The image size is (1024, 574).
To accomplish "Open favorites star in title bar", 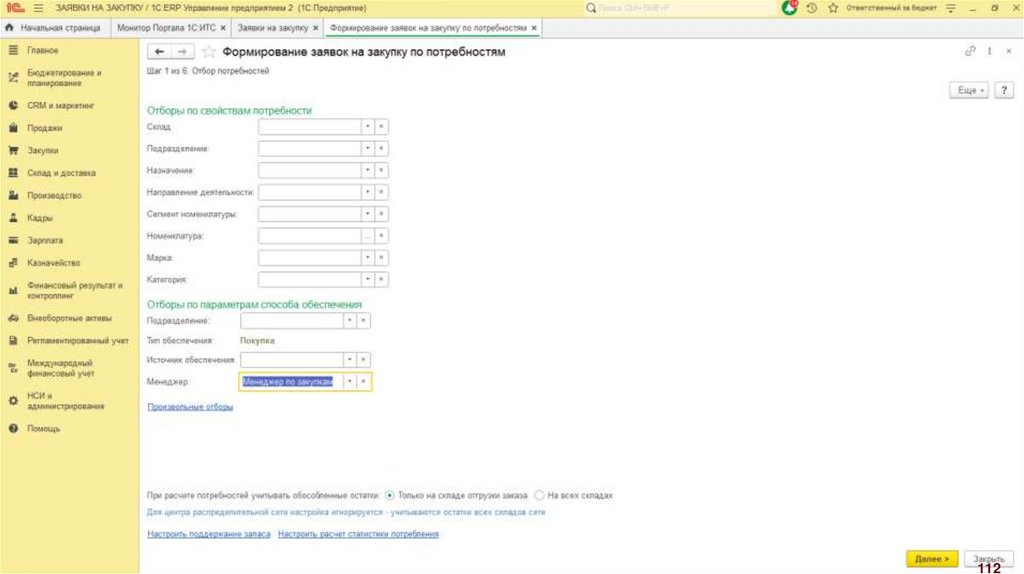I will point(833,8).
